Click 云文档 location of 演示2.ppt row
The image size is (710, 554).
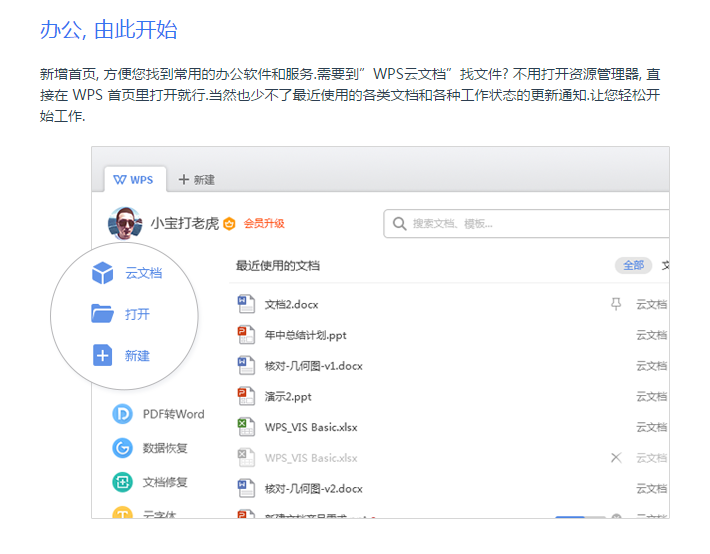coord(652,397)
